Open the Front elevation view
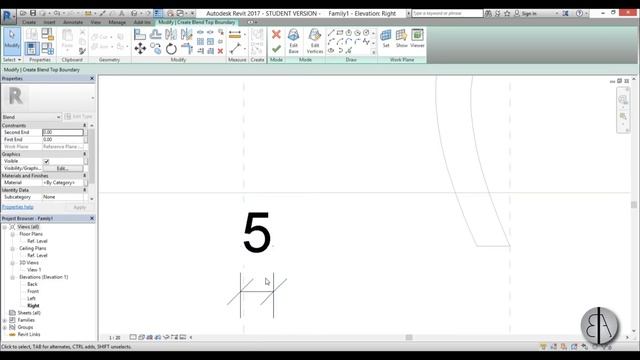This screenshot has height=360, width=640. [x=33, y=291]
